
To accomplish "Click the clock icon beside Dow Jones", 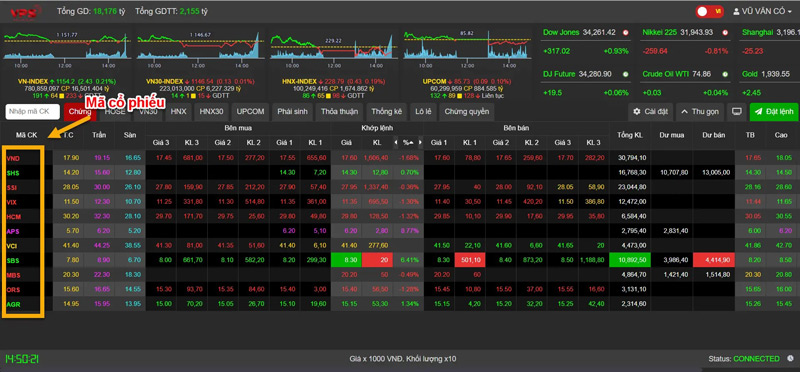I will click(x=626, y=32).
